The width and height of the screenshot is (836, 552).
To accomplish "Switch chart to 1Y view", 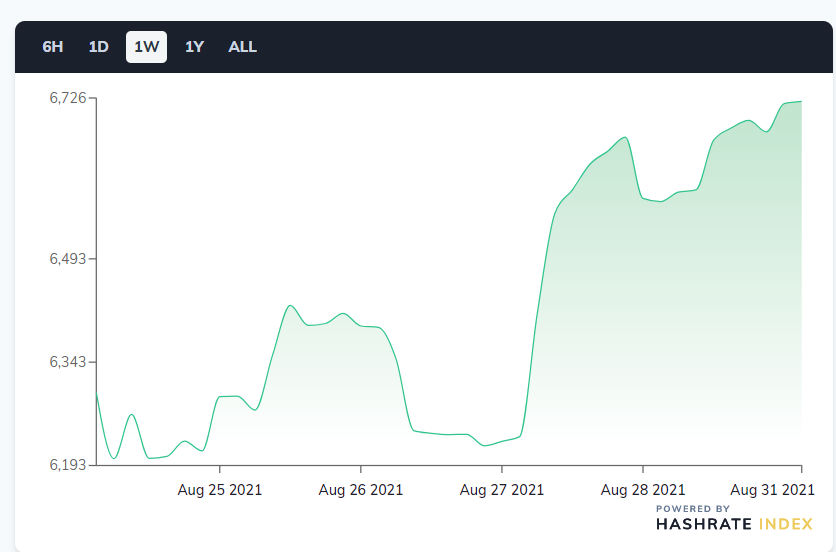I will pos(195,47).
